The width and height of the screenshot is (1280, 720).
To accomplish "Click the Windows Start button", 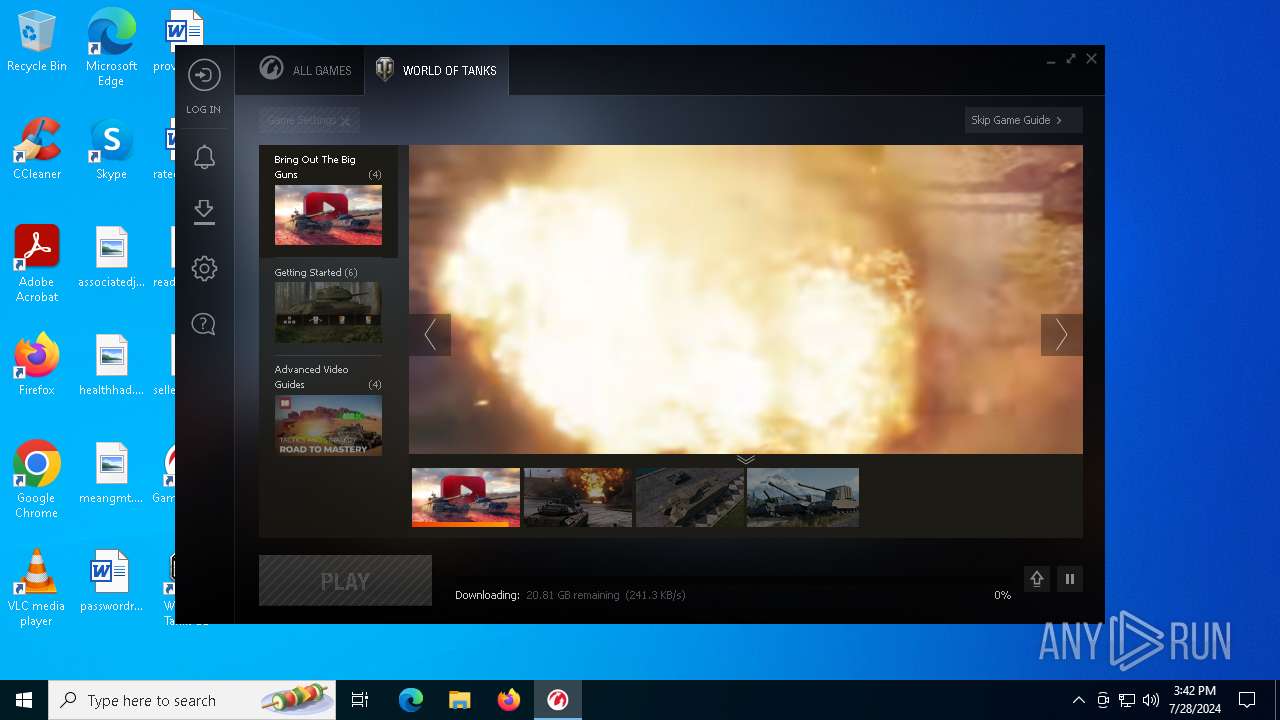I will tap(24, 700).
